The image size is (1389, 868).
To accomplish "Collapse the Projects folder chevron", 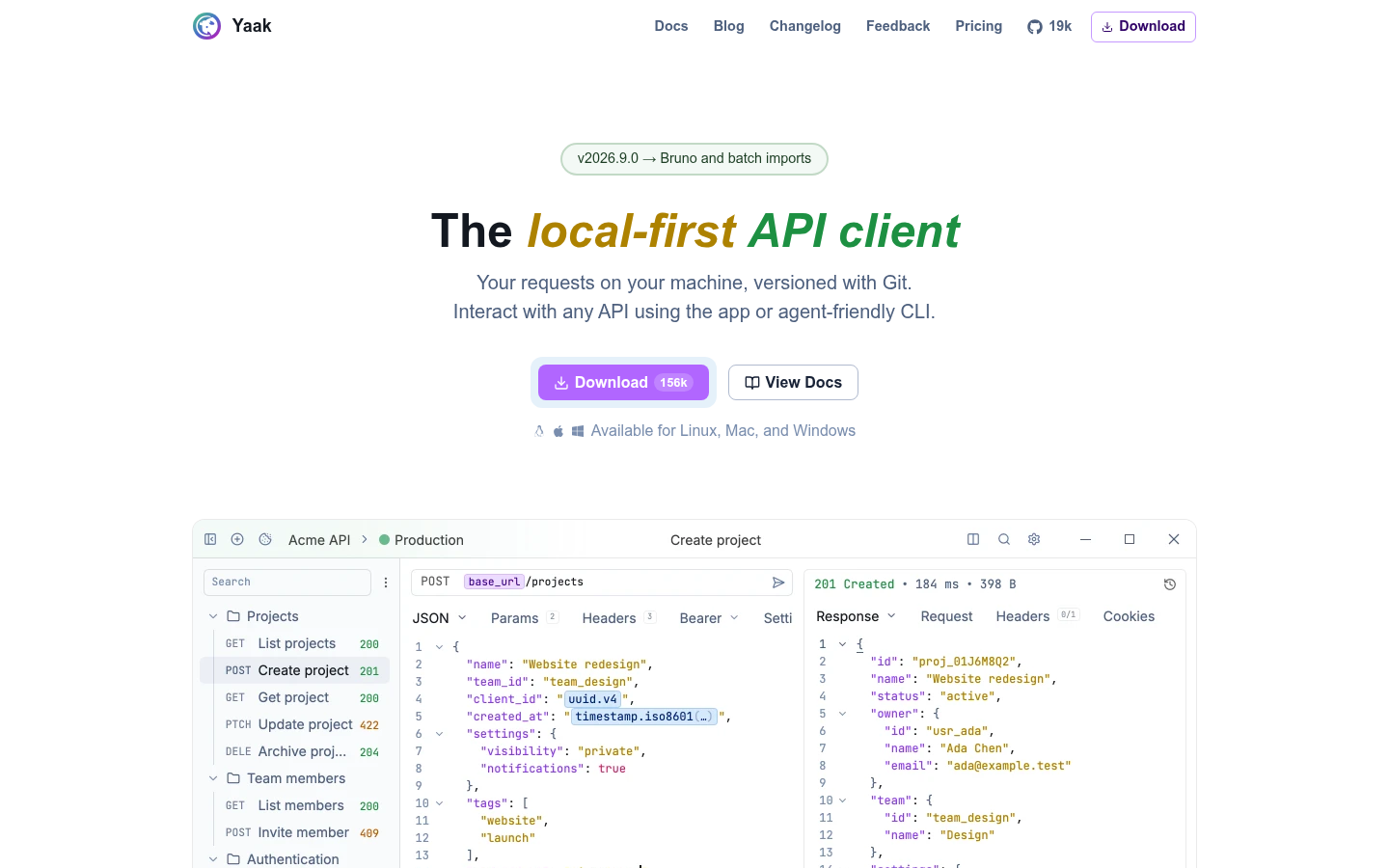I will click(213, 616).
